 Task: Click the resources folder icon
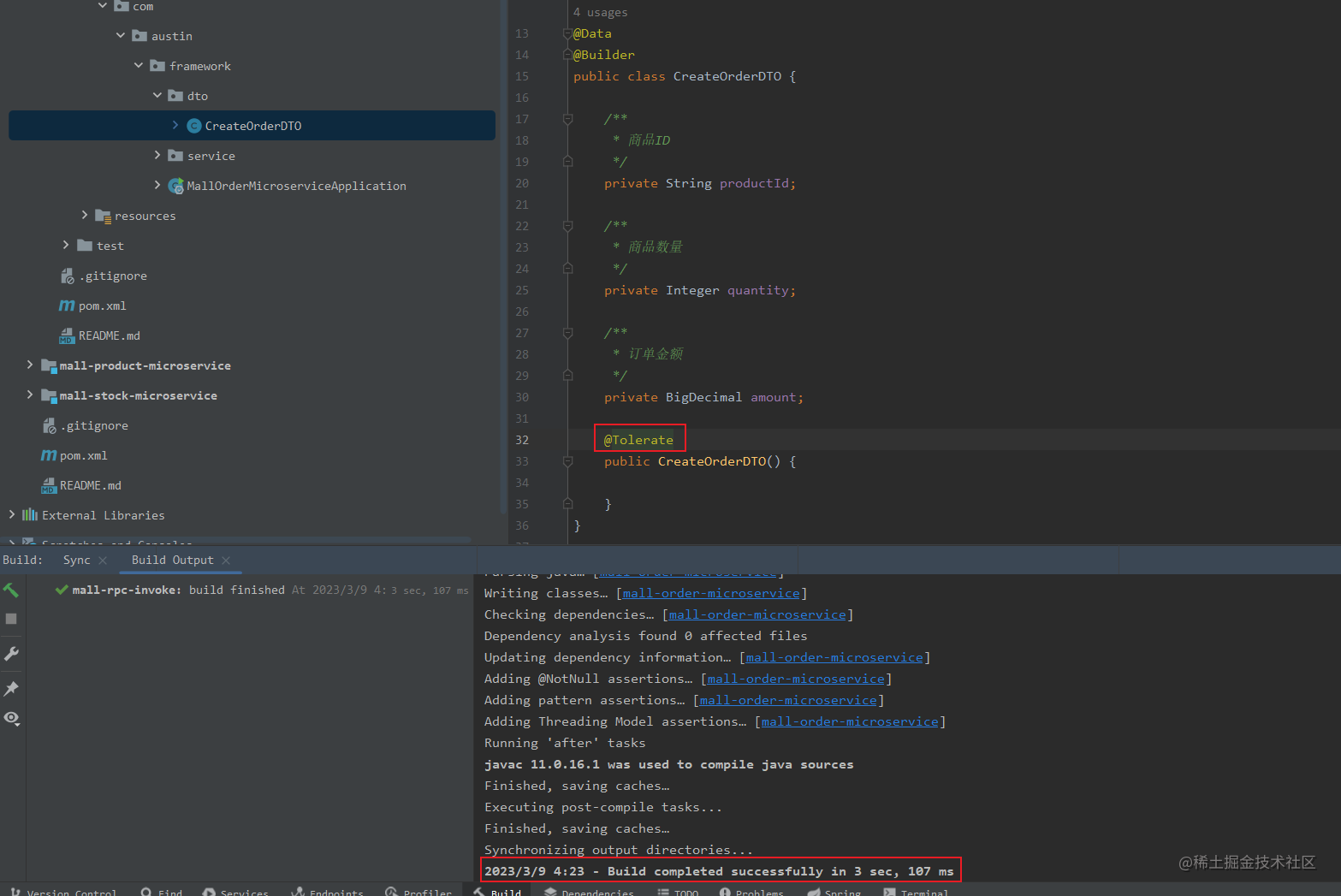coord(104,216)
